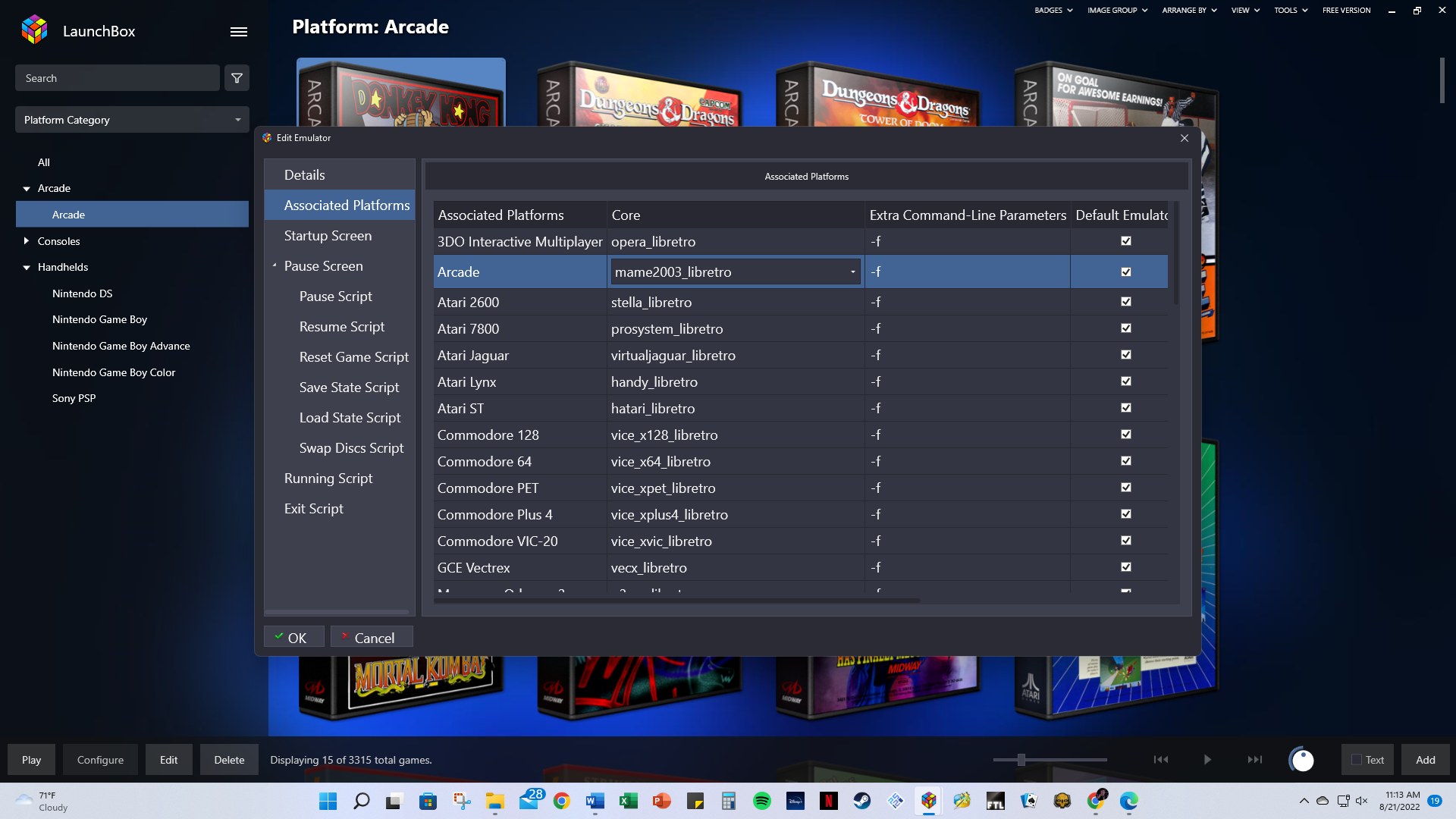Collapse the Pause Screen section
1456x819 pixels.
pyautogui.click(x=275, y=266)
